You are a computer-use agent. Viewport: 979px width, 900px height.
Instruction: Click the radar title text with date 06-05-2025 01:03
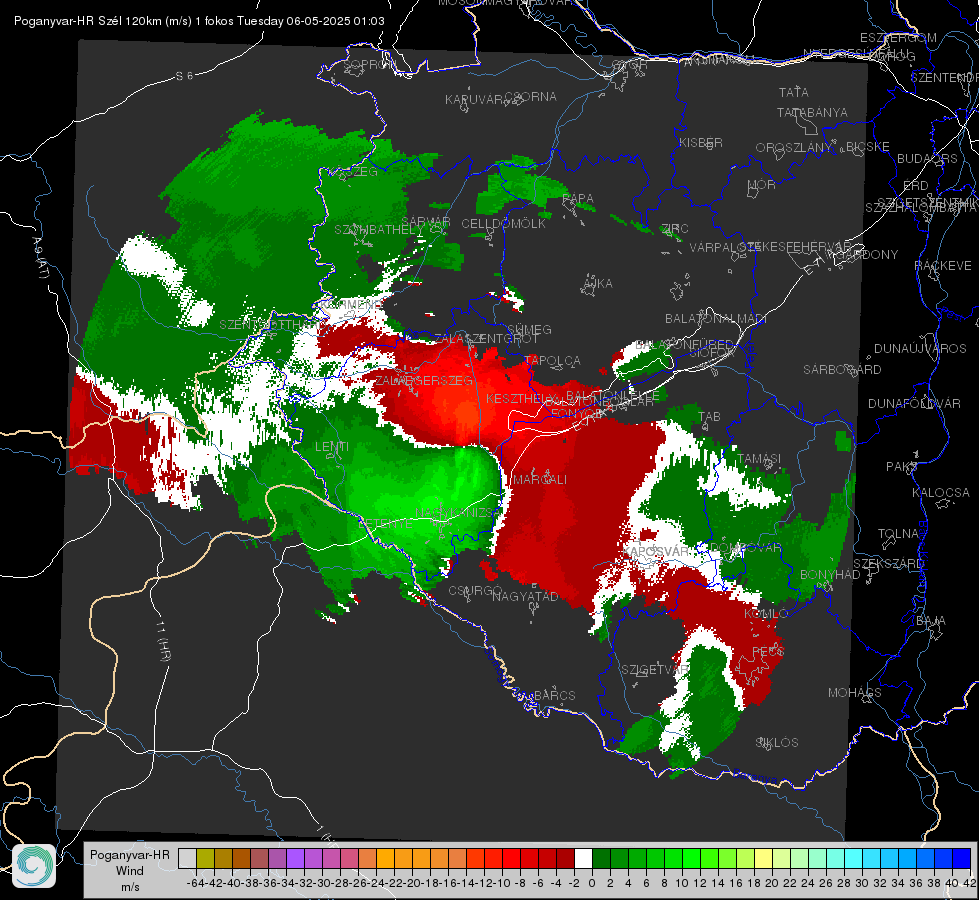coord(199,21)
